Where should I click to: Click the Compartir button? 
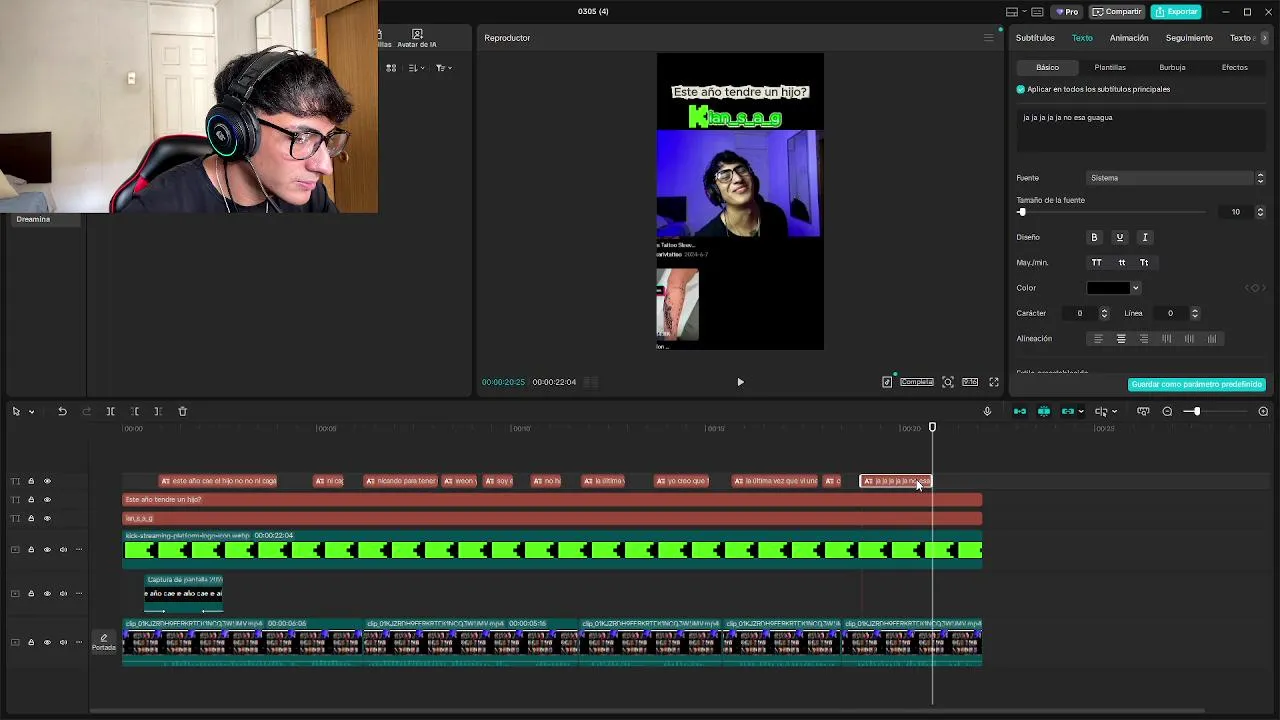click(1117, 12)
